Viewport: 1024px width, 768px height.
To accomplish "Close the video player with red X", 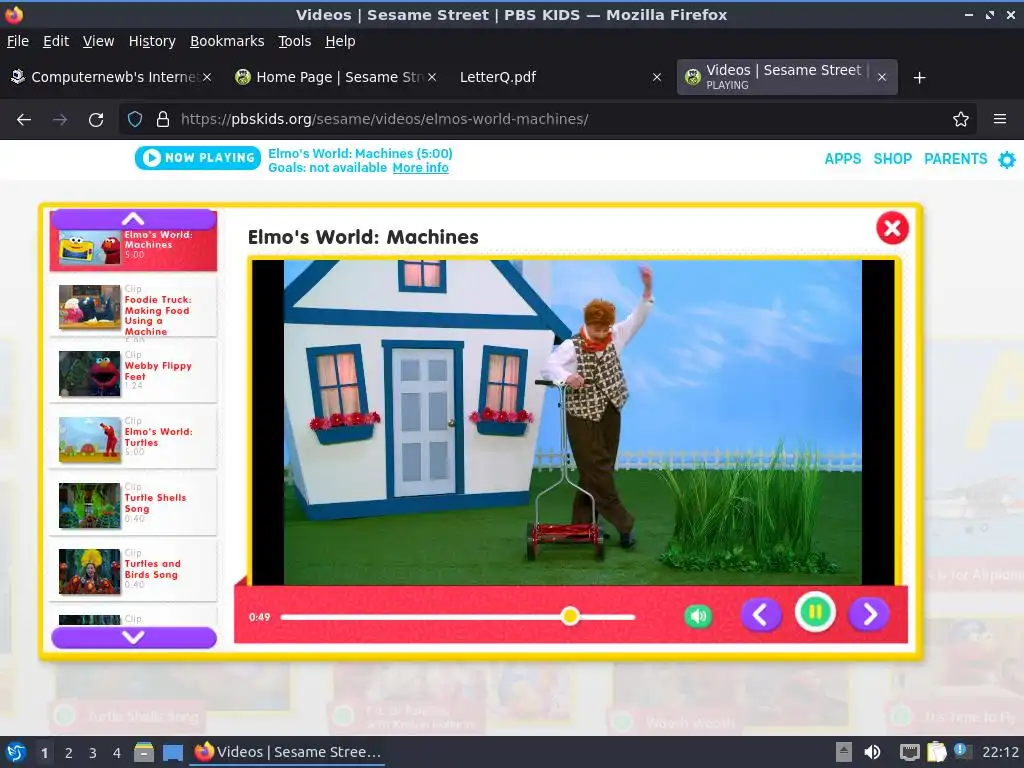I will pos(892,228).
